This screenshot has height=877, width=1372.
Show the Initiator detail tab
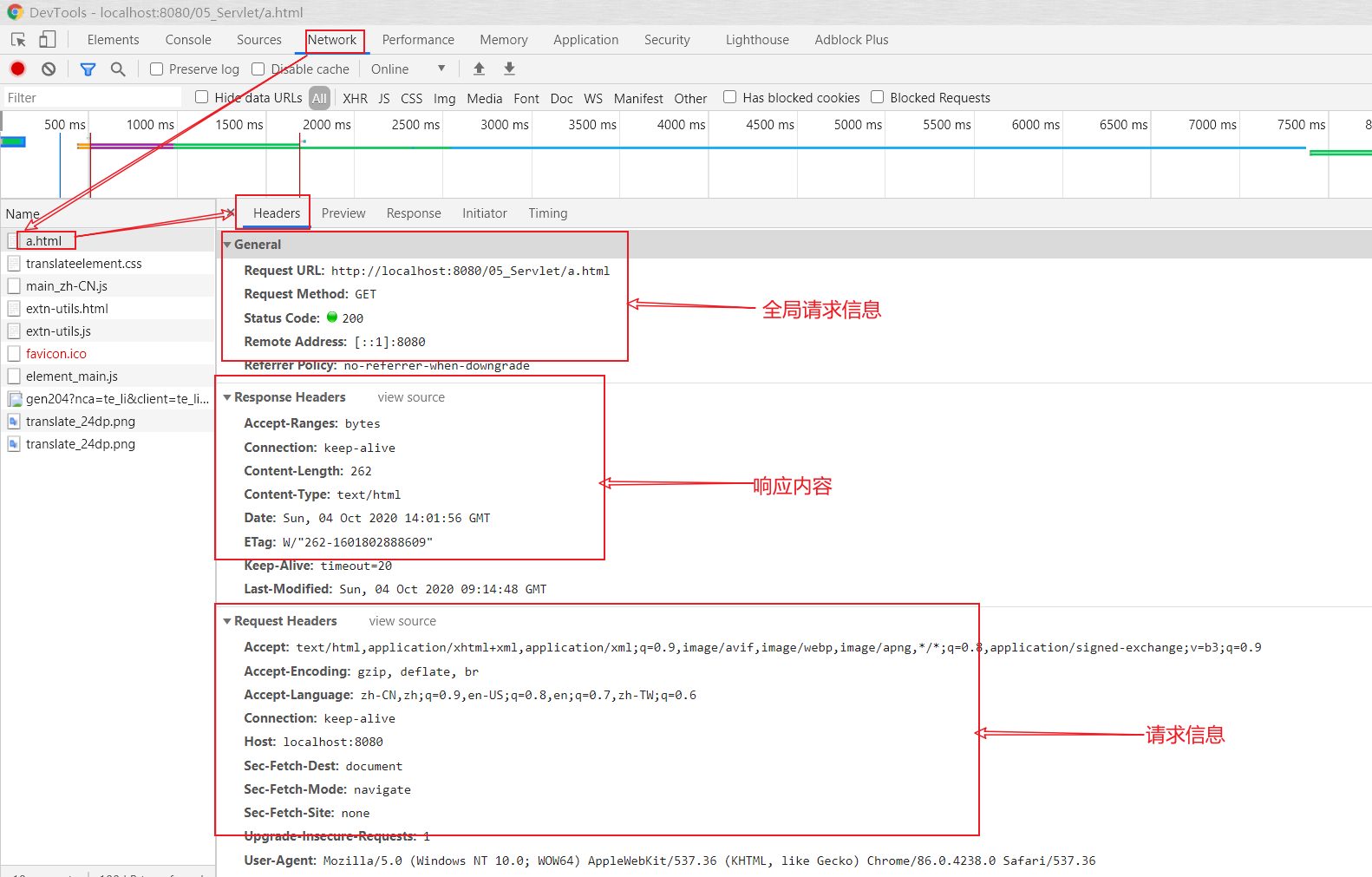pos(485,213)
